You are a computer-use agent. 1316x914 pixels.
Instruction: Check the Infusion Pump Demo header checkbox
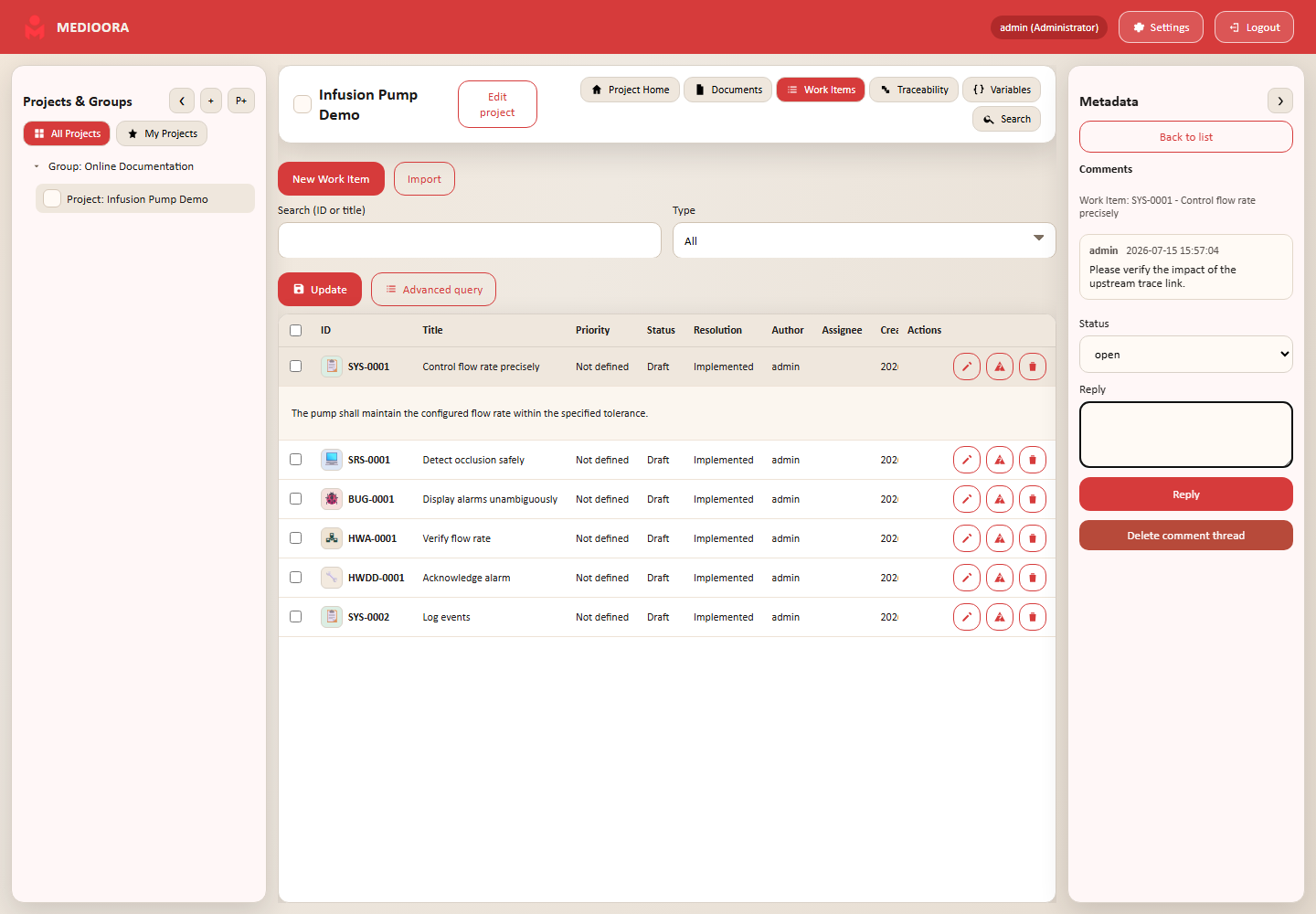[x=302, y=104]
